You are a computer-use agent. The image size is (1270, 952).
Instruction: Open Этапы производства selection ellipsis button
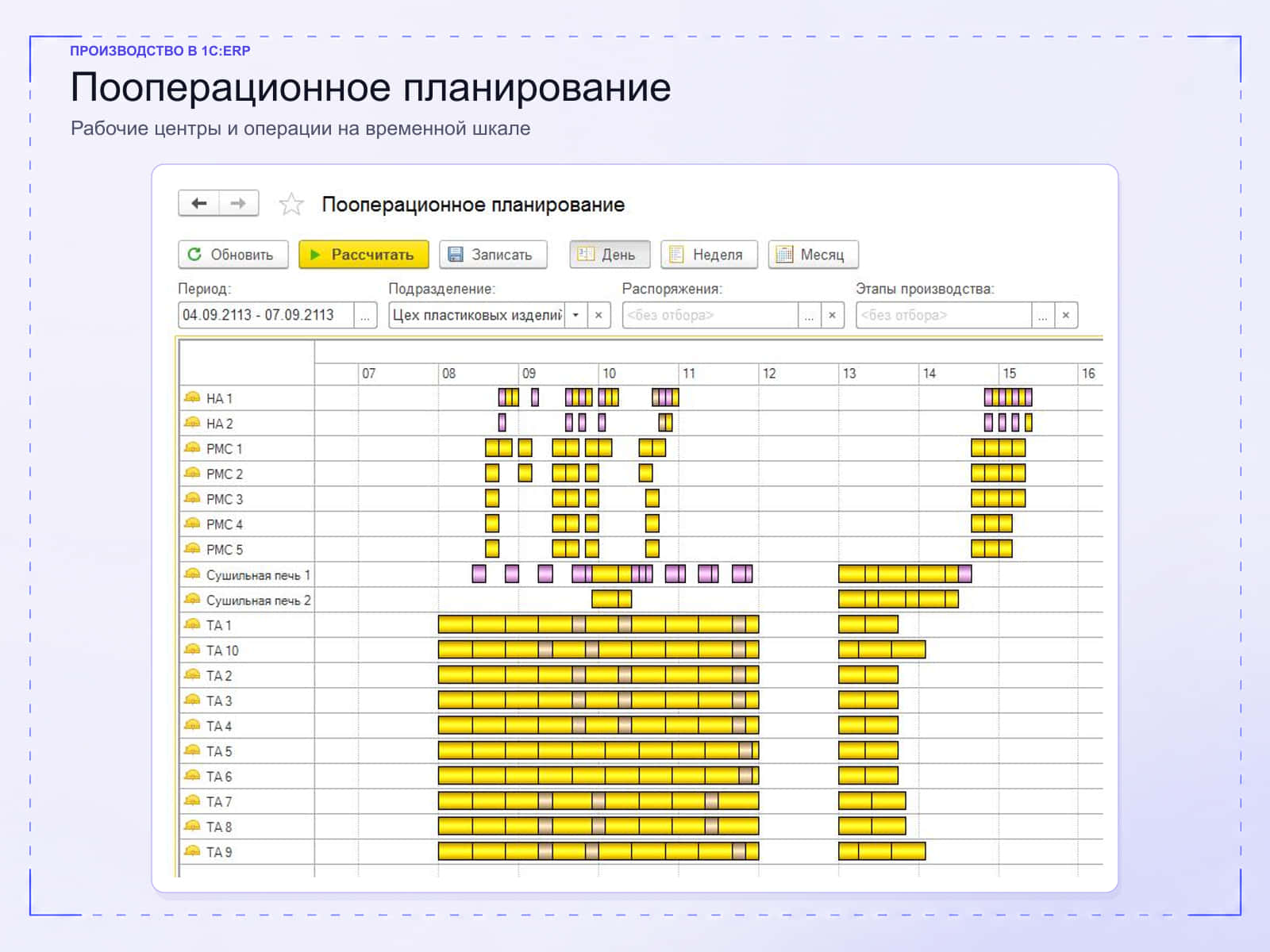(x=1043, y=315)
